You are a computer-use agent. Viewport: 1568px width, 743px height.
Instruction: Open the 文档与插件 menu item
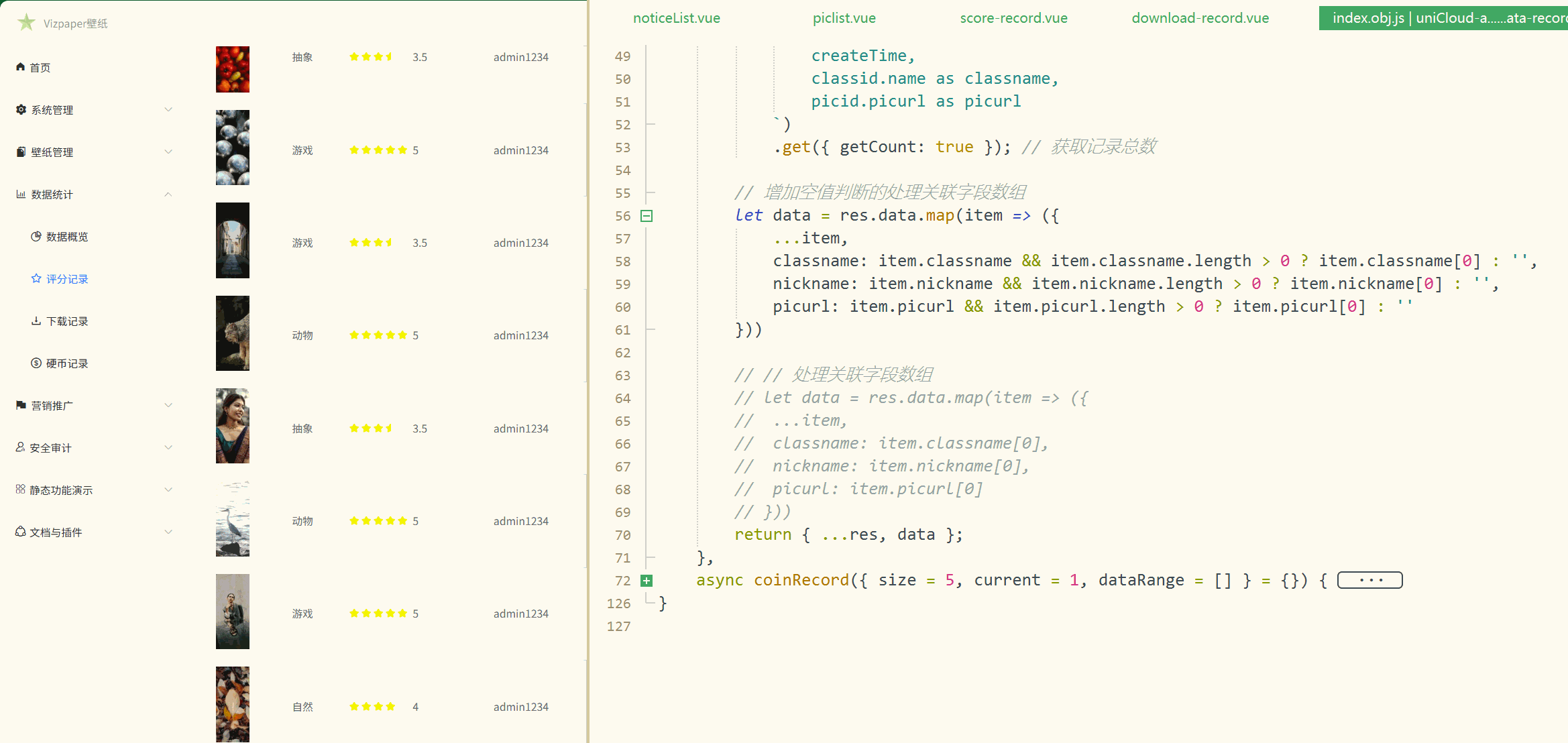coord(56,532)
